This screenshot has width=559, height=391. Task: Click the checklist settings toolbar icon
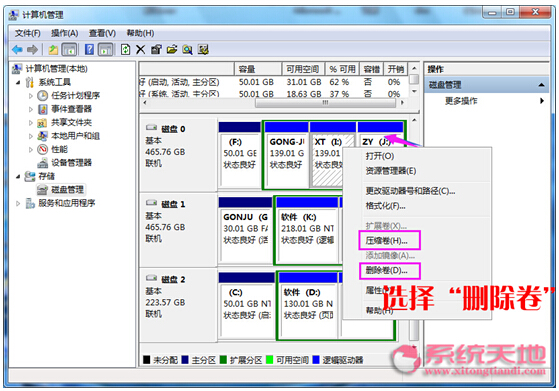(203, 50)
